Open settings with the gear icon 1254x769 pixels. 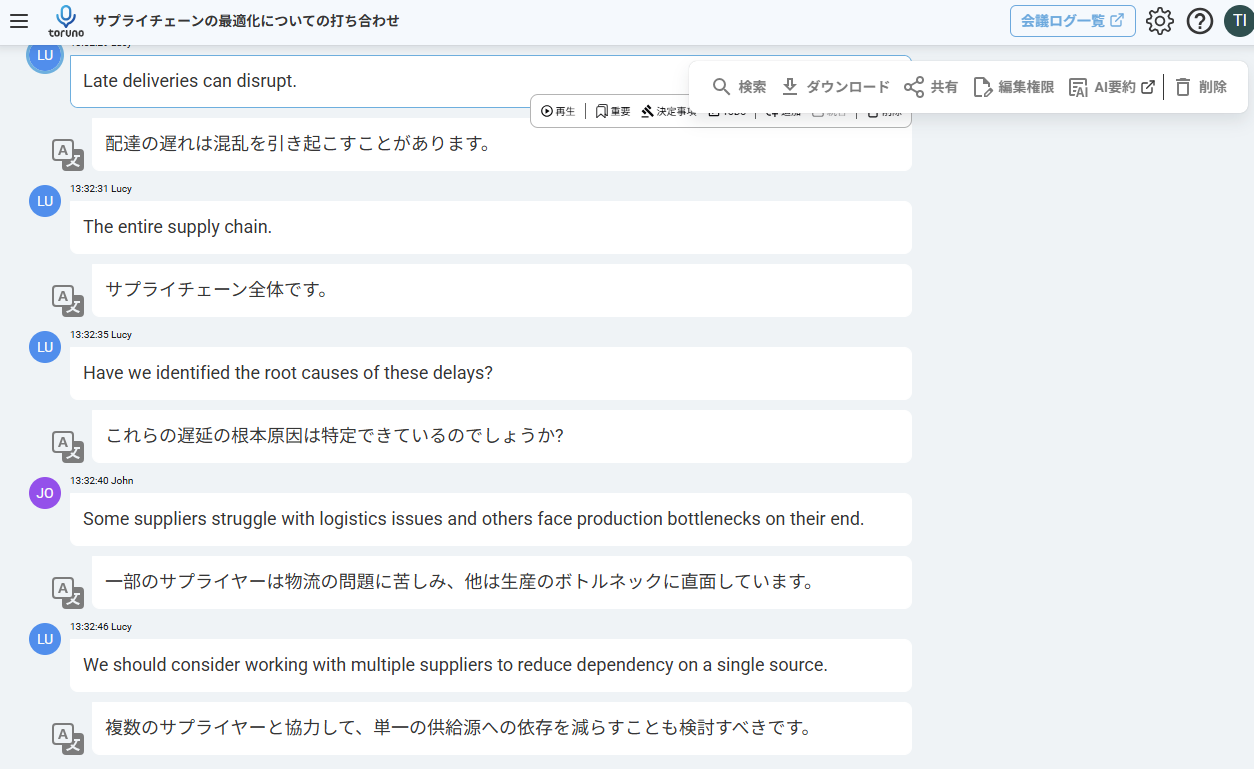click(1160, 21)
